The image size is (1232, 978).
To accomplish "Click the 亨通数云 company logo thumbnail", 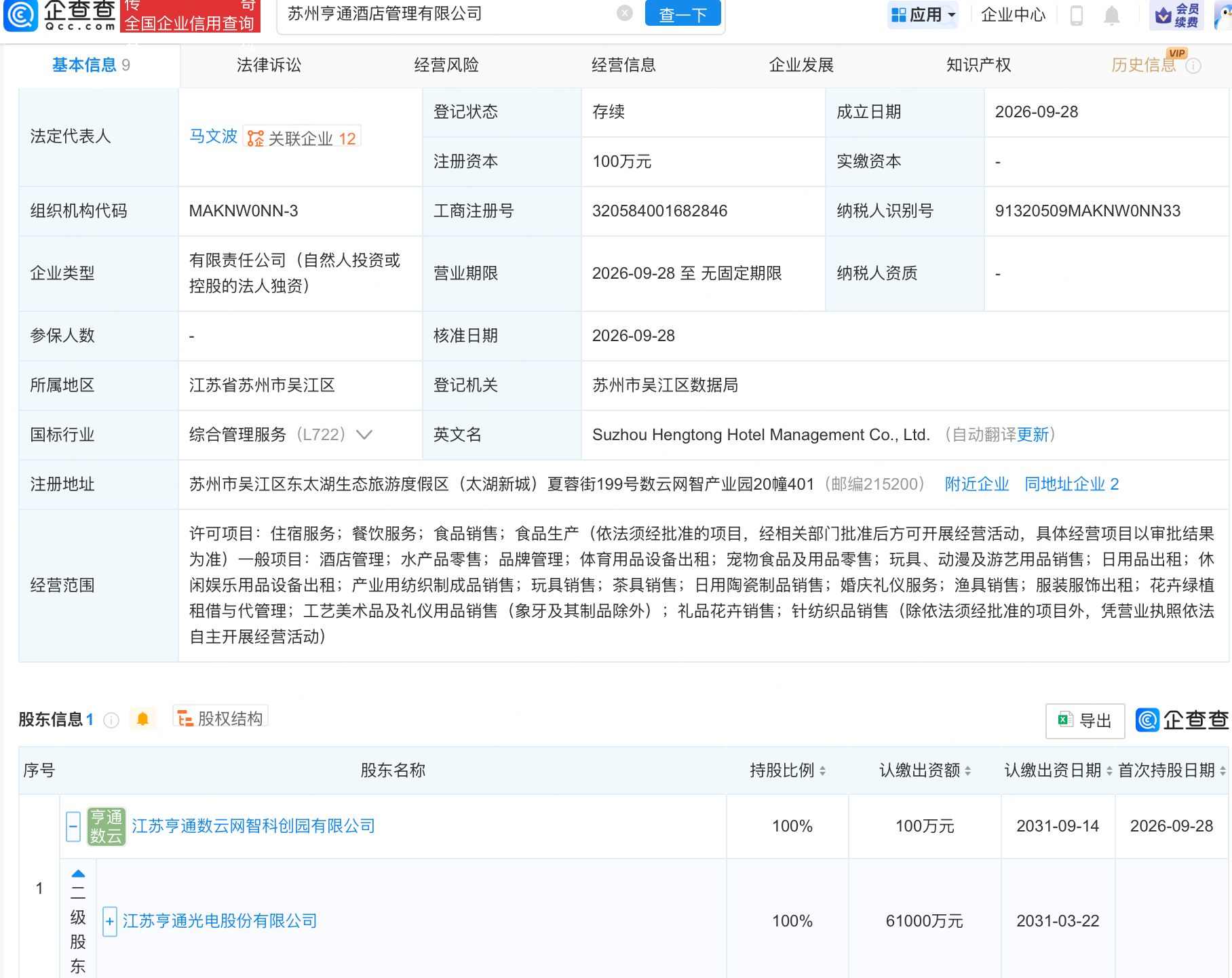I will coord(107,826).
